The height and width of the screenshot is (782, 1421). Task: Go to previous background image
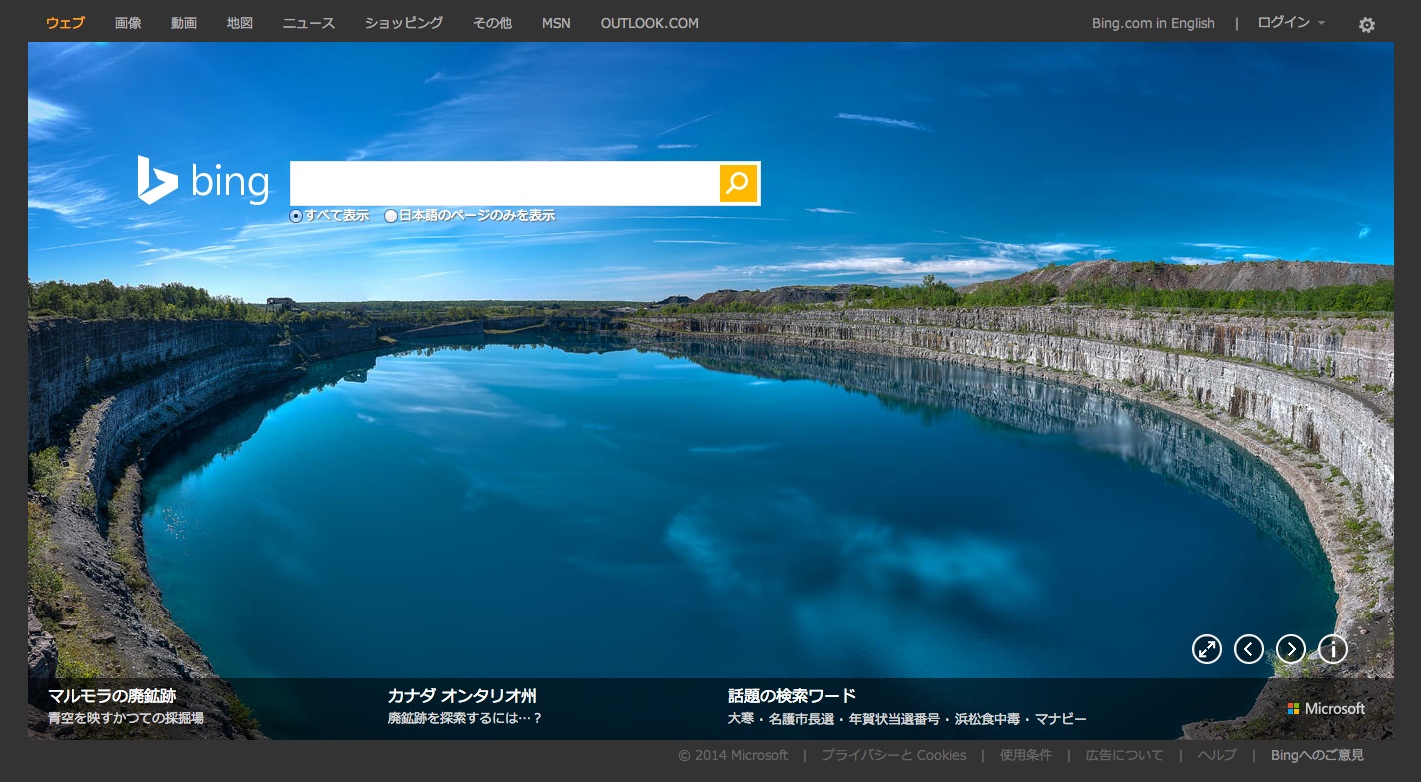coord(1249,649)
